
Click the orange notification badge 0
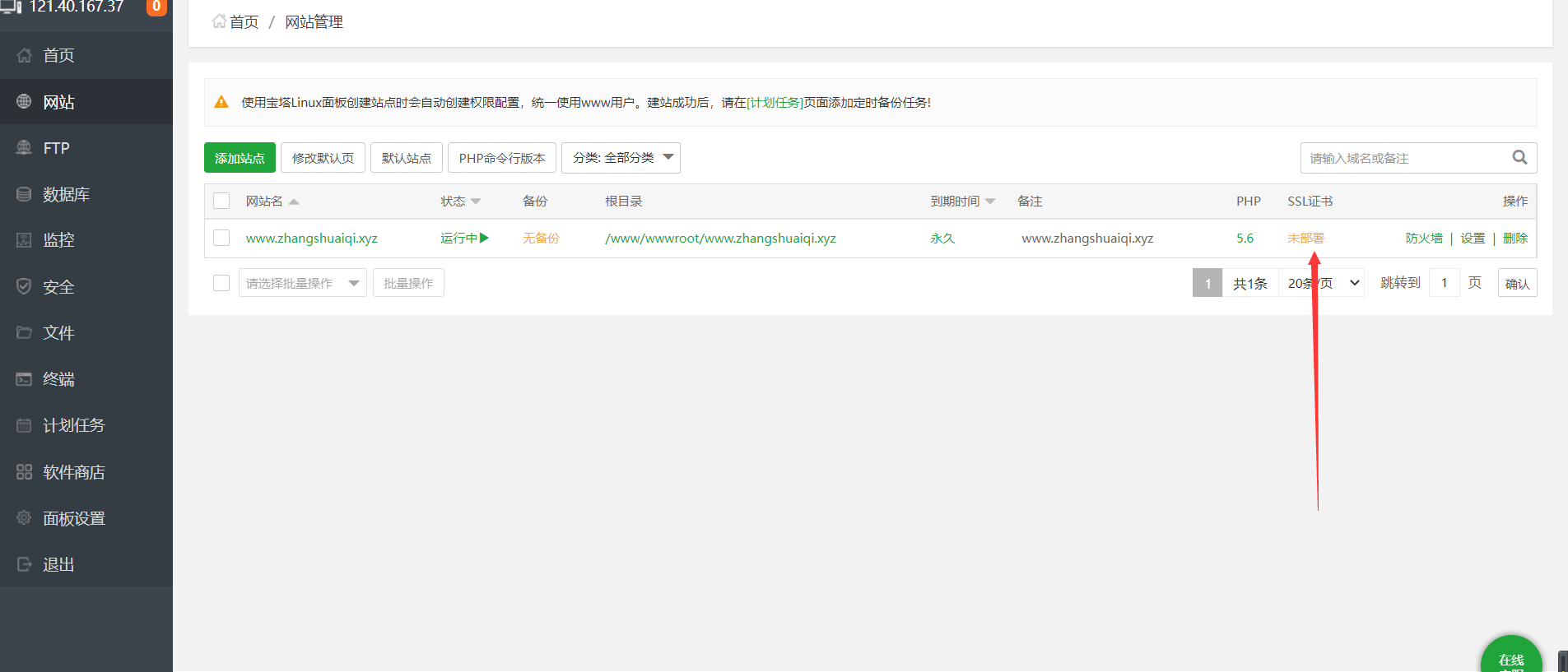(156, 7)
